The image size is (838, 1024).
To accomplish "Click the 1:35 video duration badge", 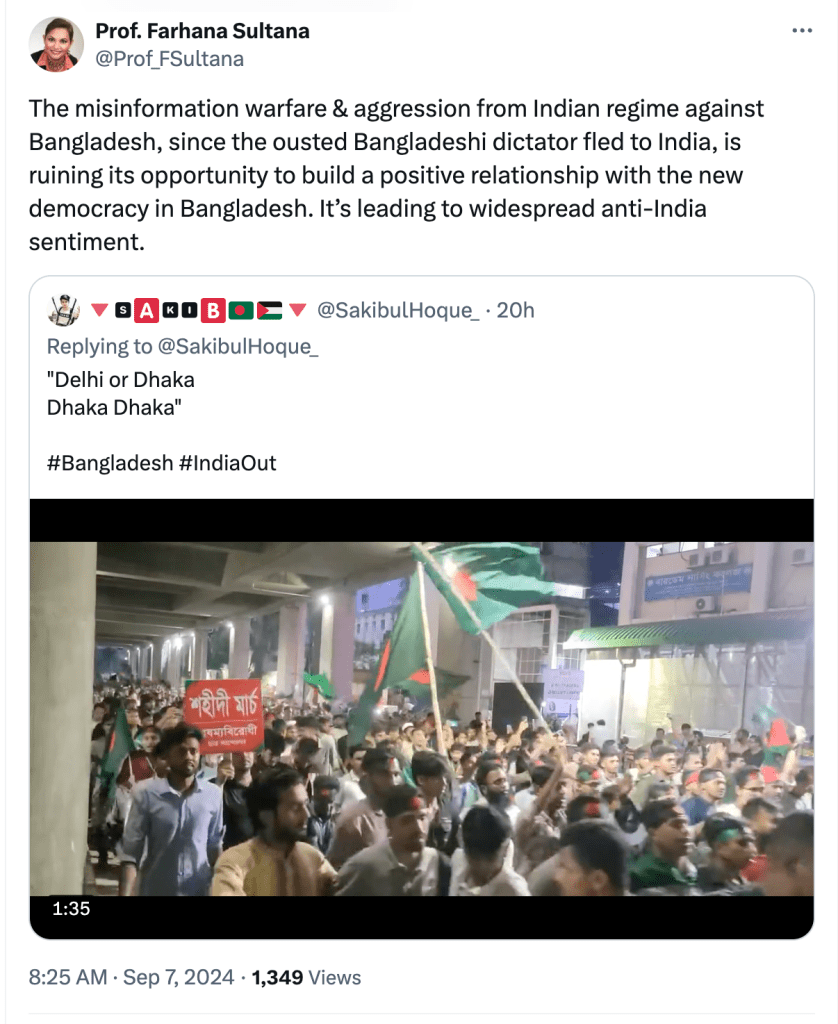I will (x=69, y=909).
